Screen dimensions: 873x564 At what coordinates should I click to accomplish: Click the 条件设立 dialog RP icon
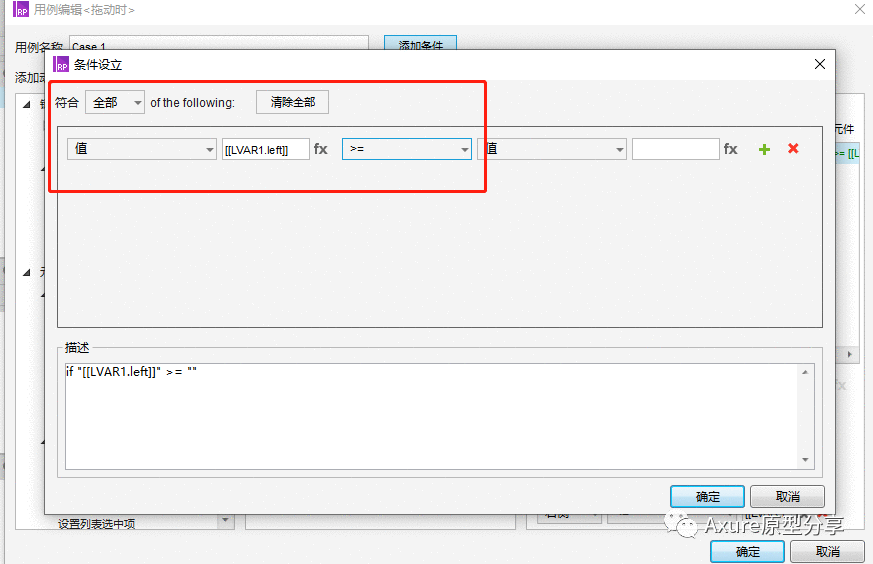click(x=61, y=65)
